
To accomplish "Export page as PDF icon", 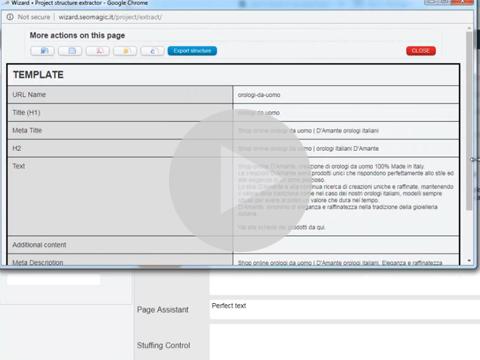I will coord(98,51).
